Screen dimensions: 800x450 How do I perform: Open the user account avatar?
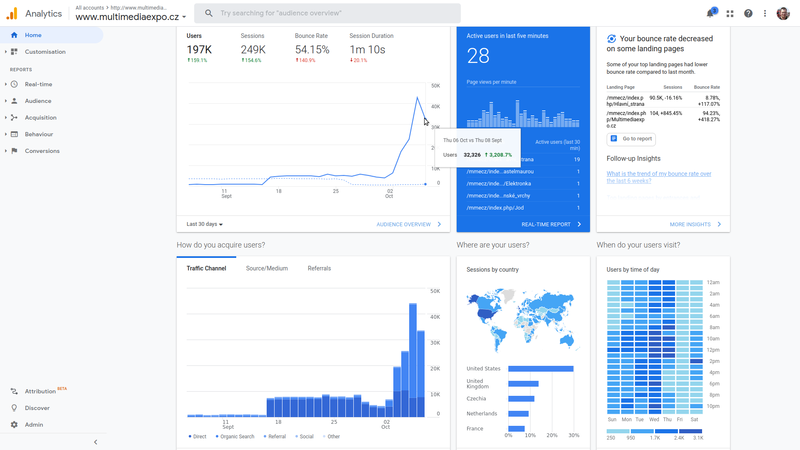[783, 14]
